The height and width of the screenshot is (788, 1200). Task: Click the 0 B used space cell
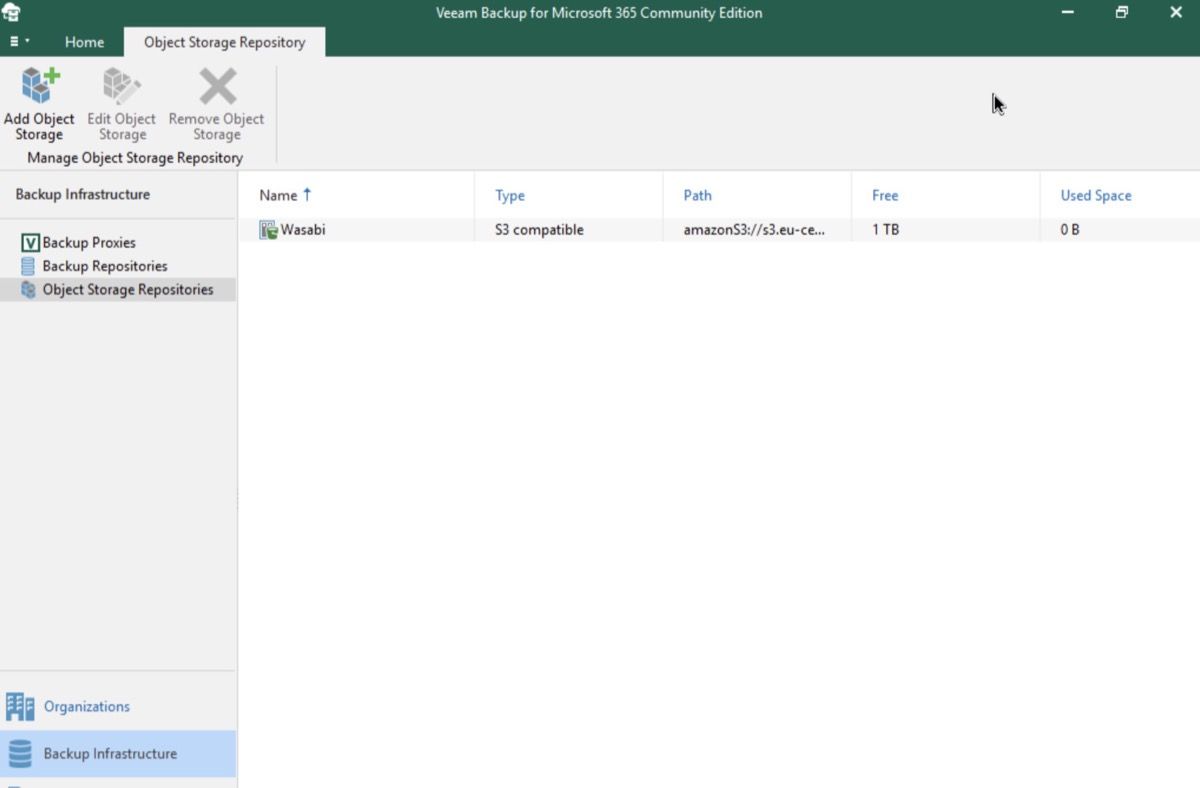1070,230
